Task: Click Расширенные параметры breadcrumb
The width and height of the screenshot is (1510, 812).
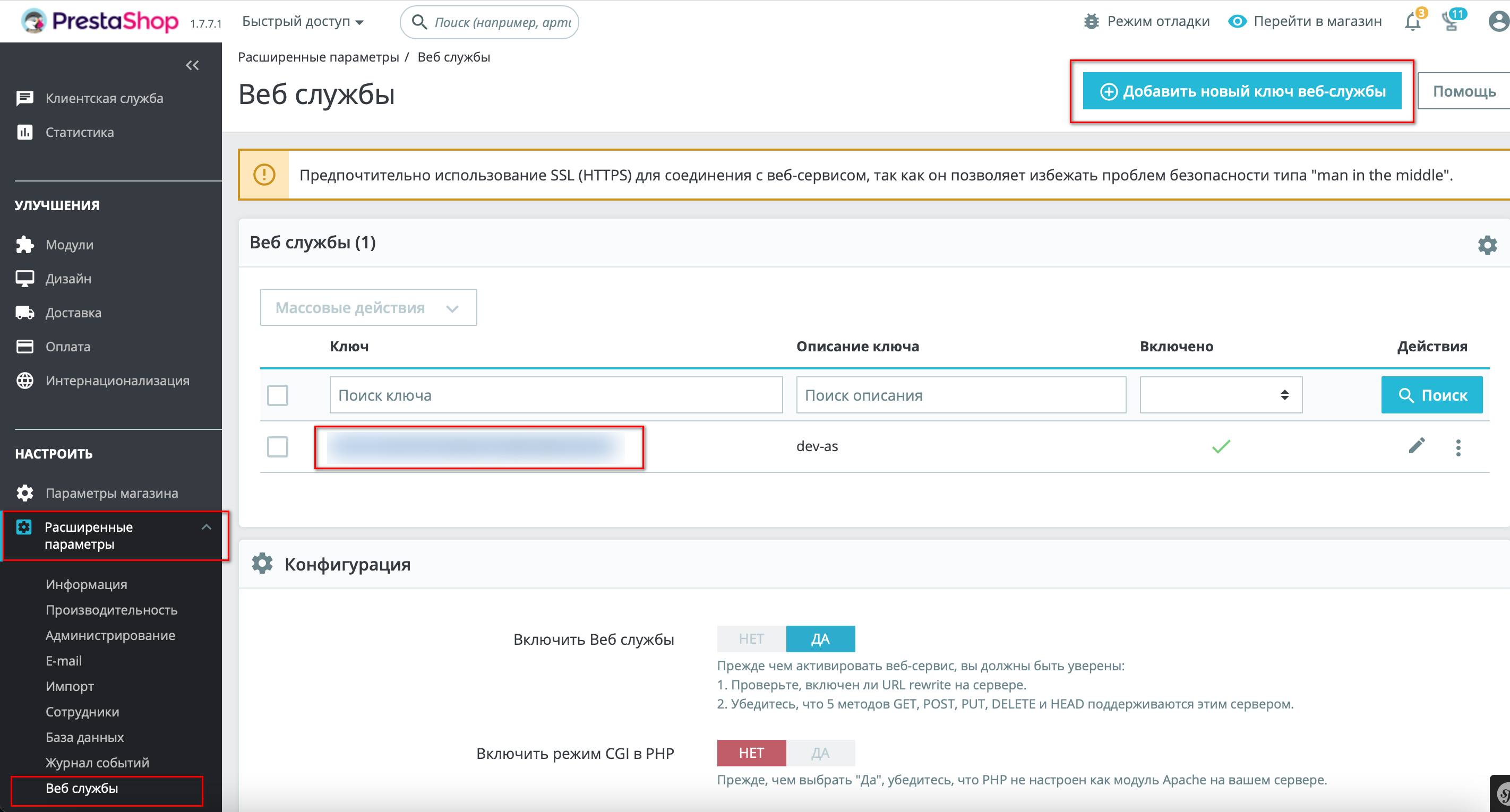Action: pos(318,57)
